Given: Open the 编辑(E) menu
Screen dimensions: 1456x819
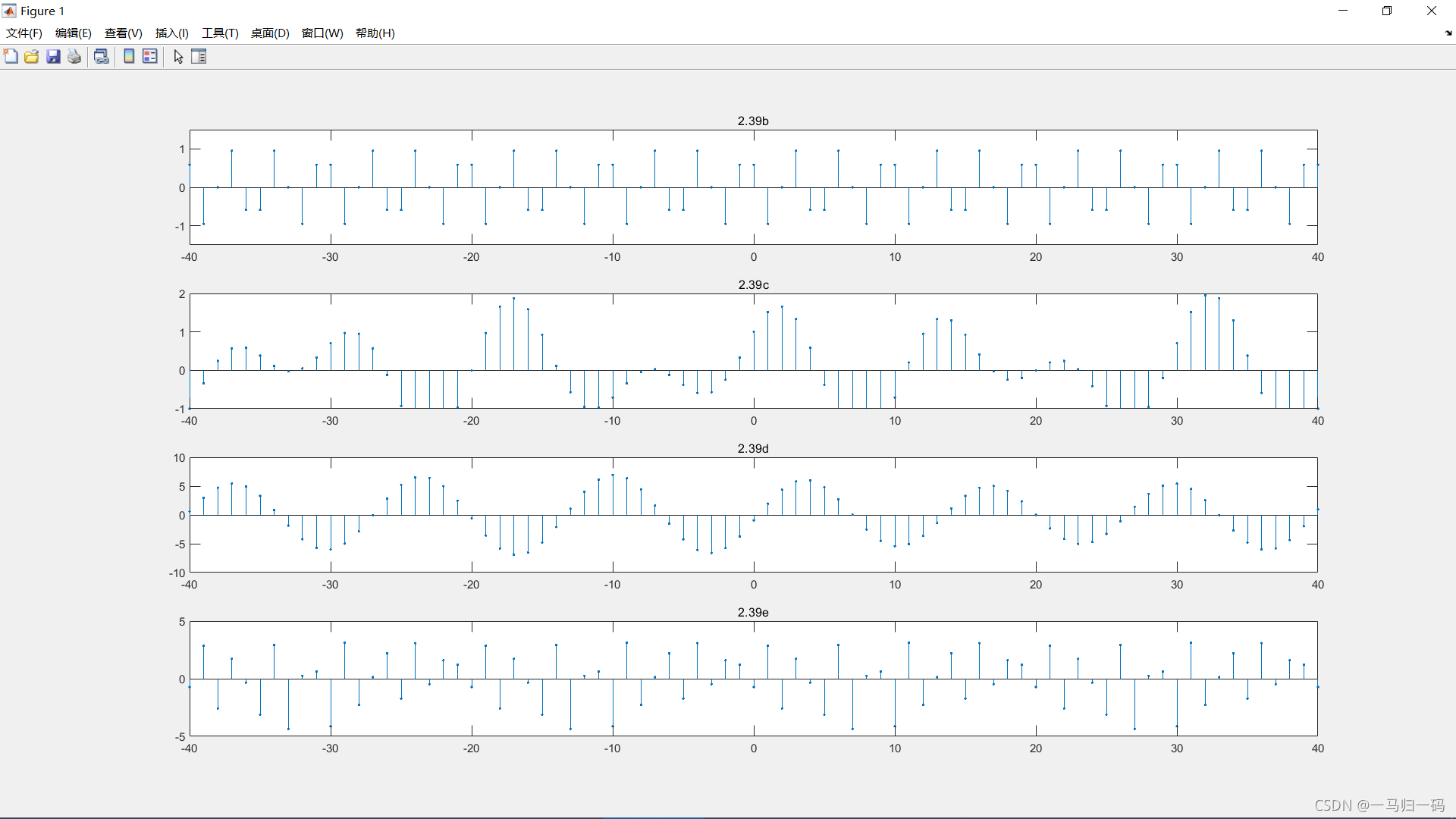Looking at the screenshot, I should pyautogui.click(x=74, y=33).
